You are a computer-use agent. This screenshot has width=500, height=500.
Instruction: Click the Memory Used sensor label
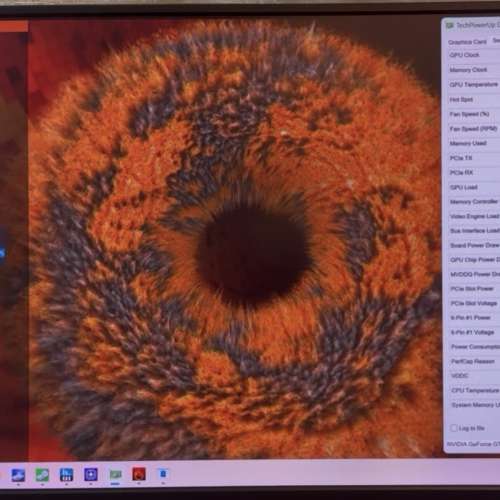click(468, 143)
